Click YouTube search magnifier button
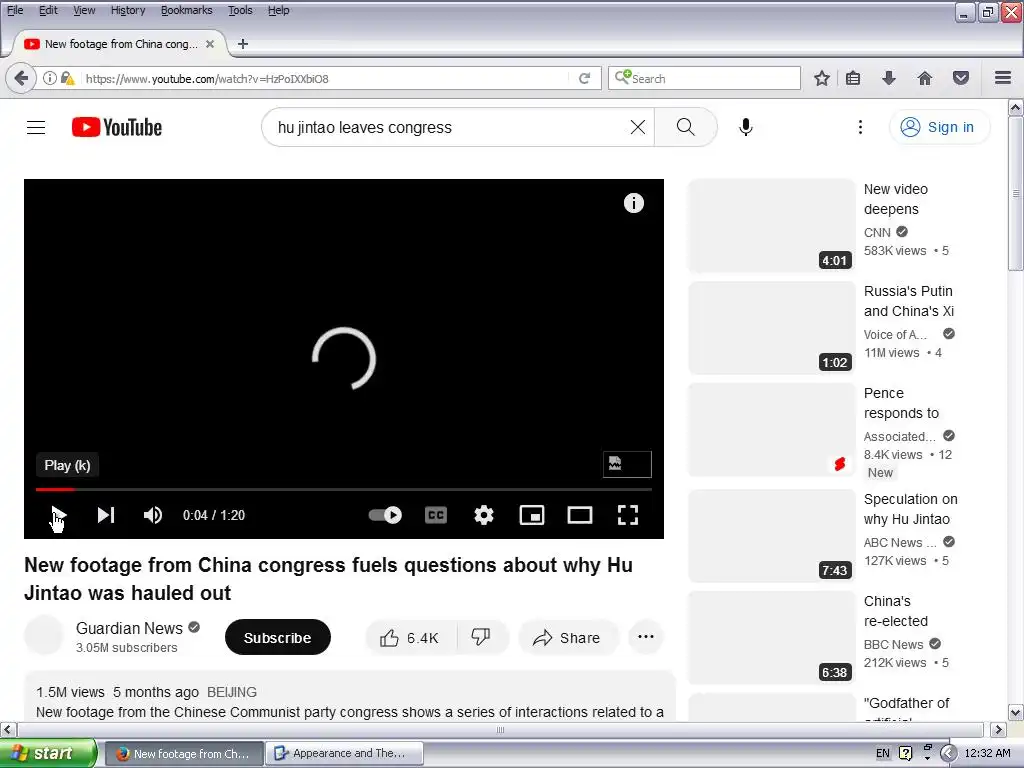 (x=686, y=127)
